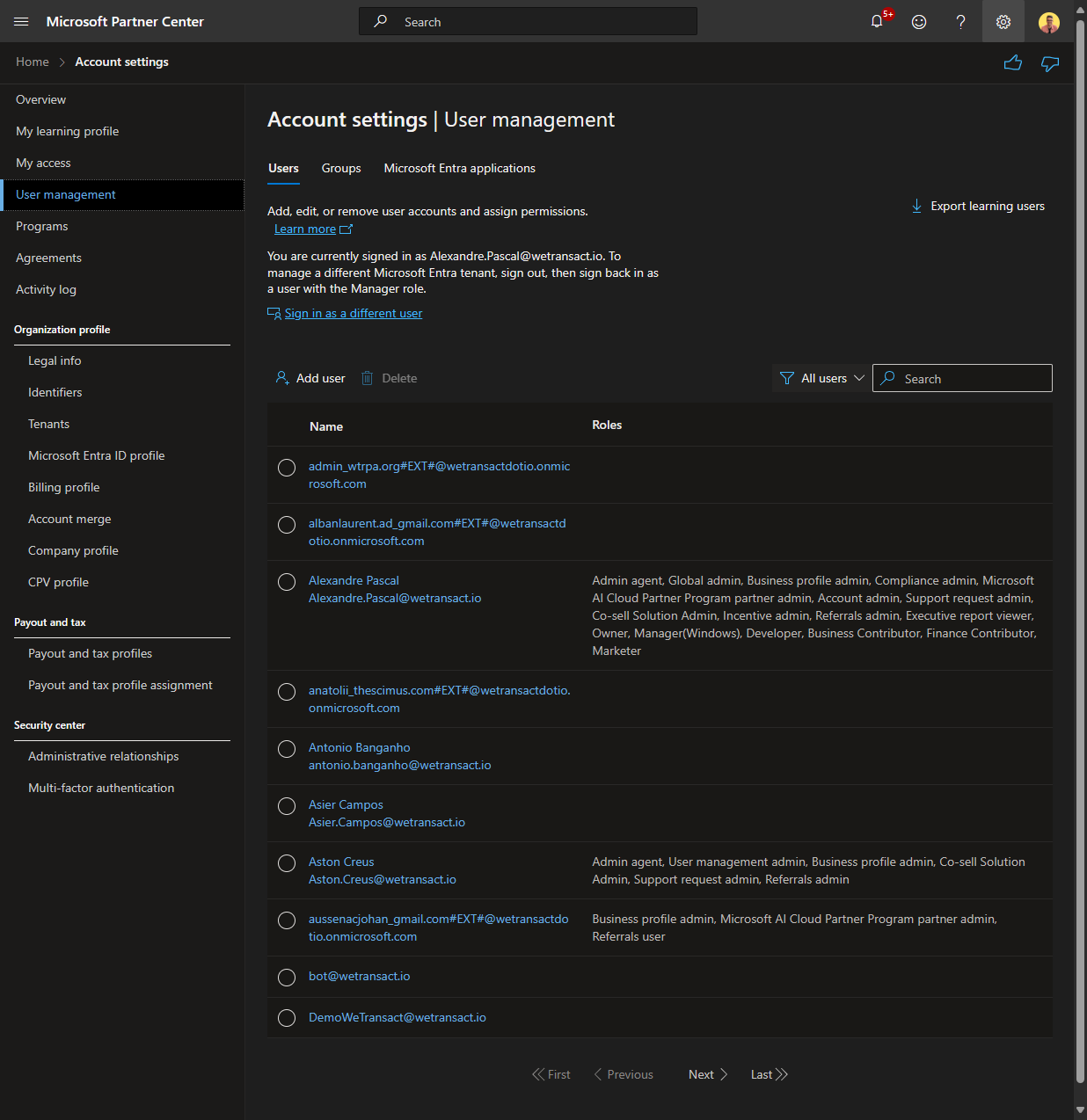Click Sign in as a different user
The image size is (1087, 1120).
tap(354, 313)
